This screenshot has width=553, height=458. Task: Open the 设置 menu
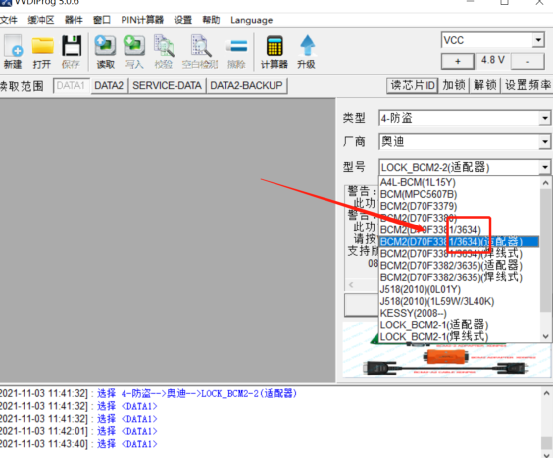[x=183, y=20]
